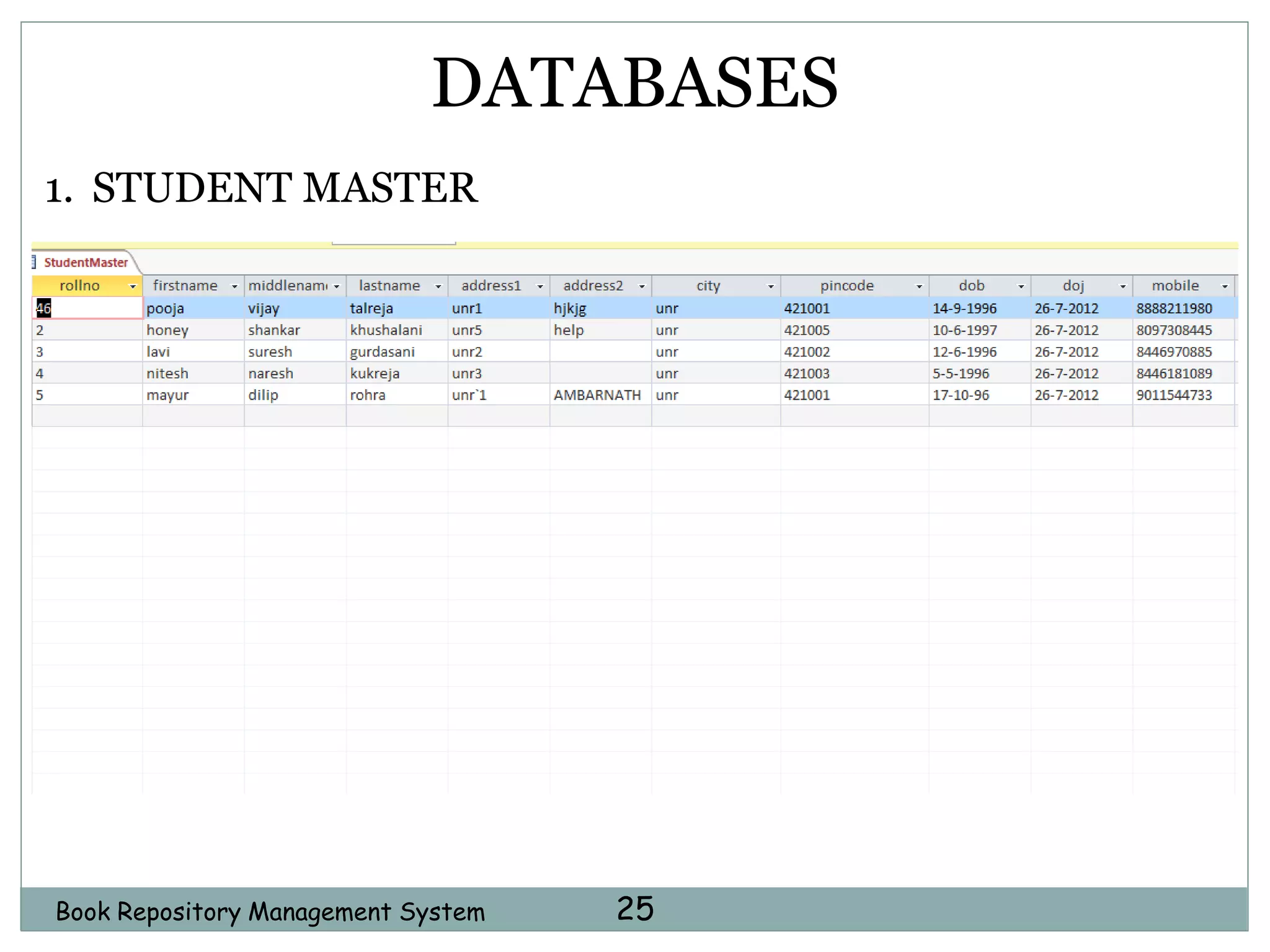Click the mobile cell '8446181089'
Screen dimensions: 1270x952
coord(1184,373)
